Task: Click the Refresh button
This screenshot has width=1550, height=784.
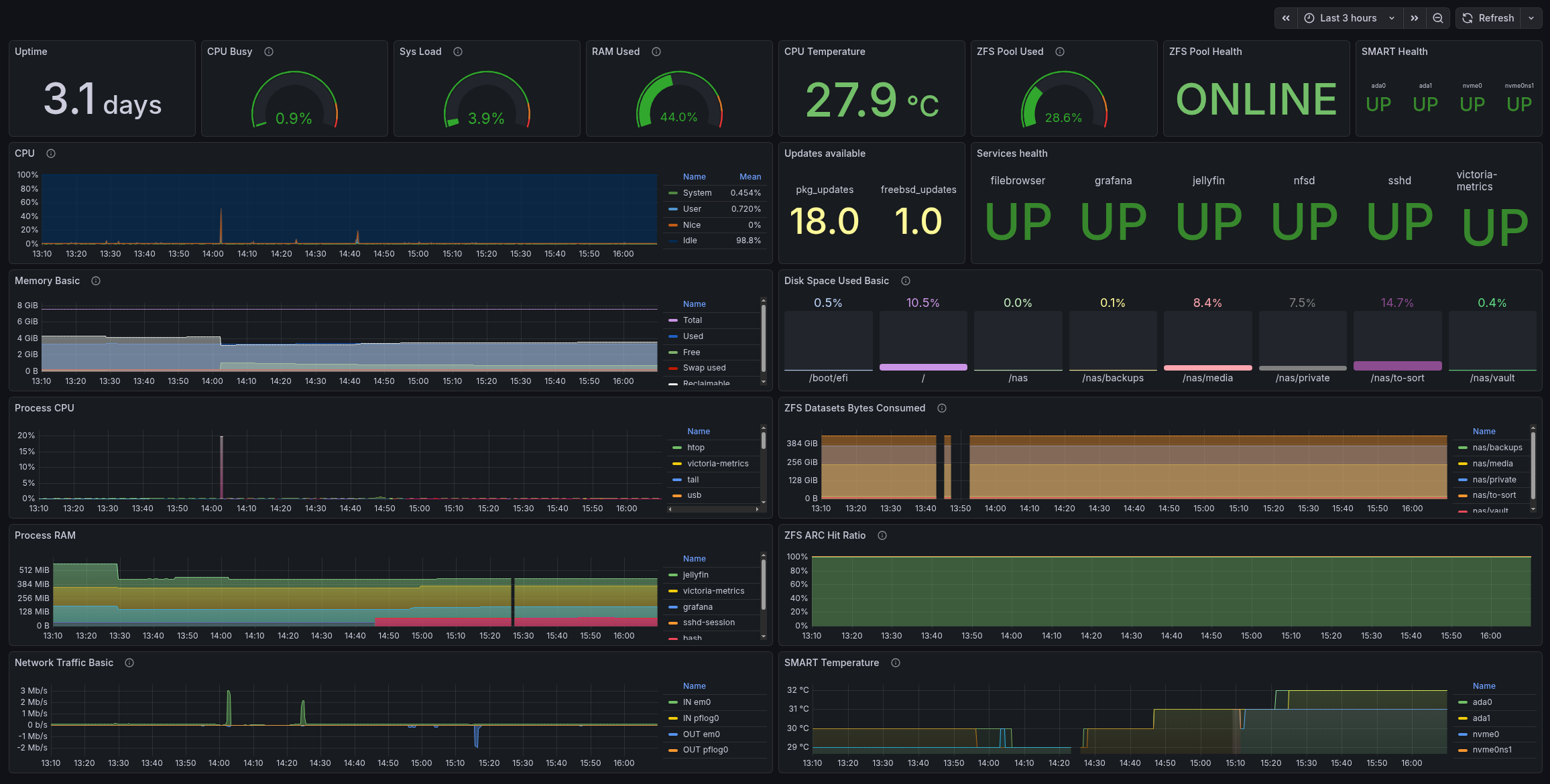Action: pos(1488,18)
